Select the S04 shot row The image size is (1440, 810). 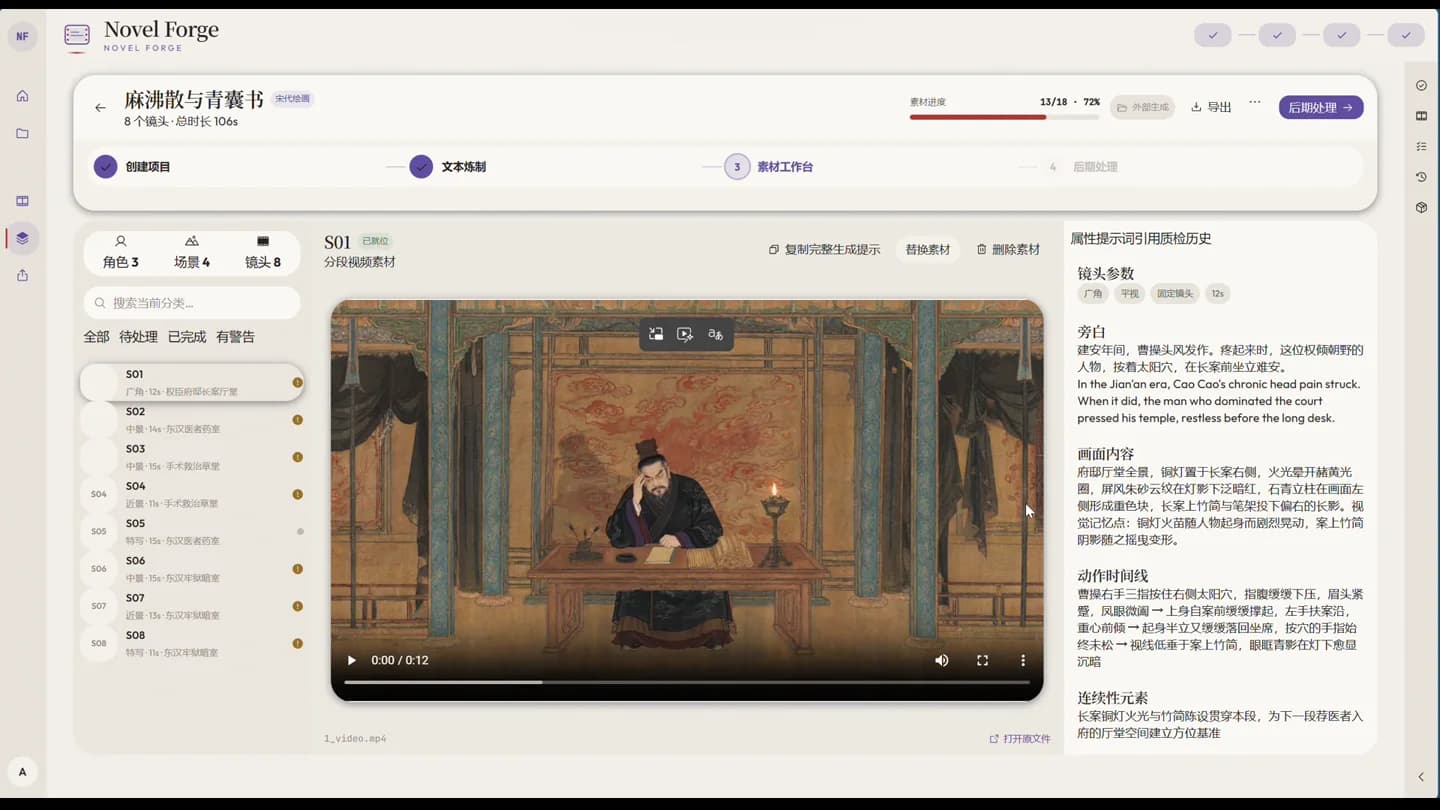(x=192, y=494)
